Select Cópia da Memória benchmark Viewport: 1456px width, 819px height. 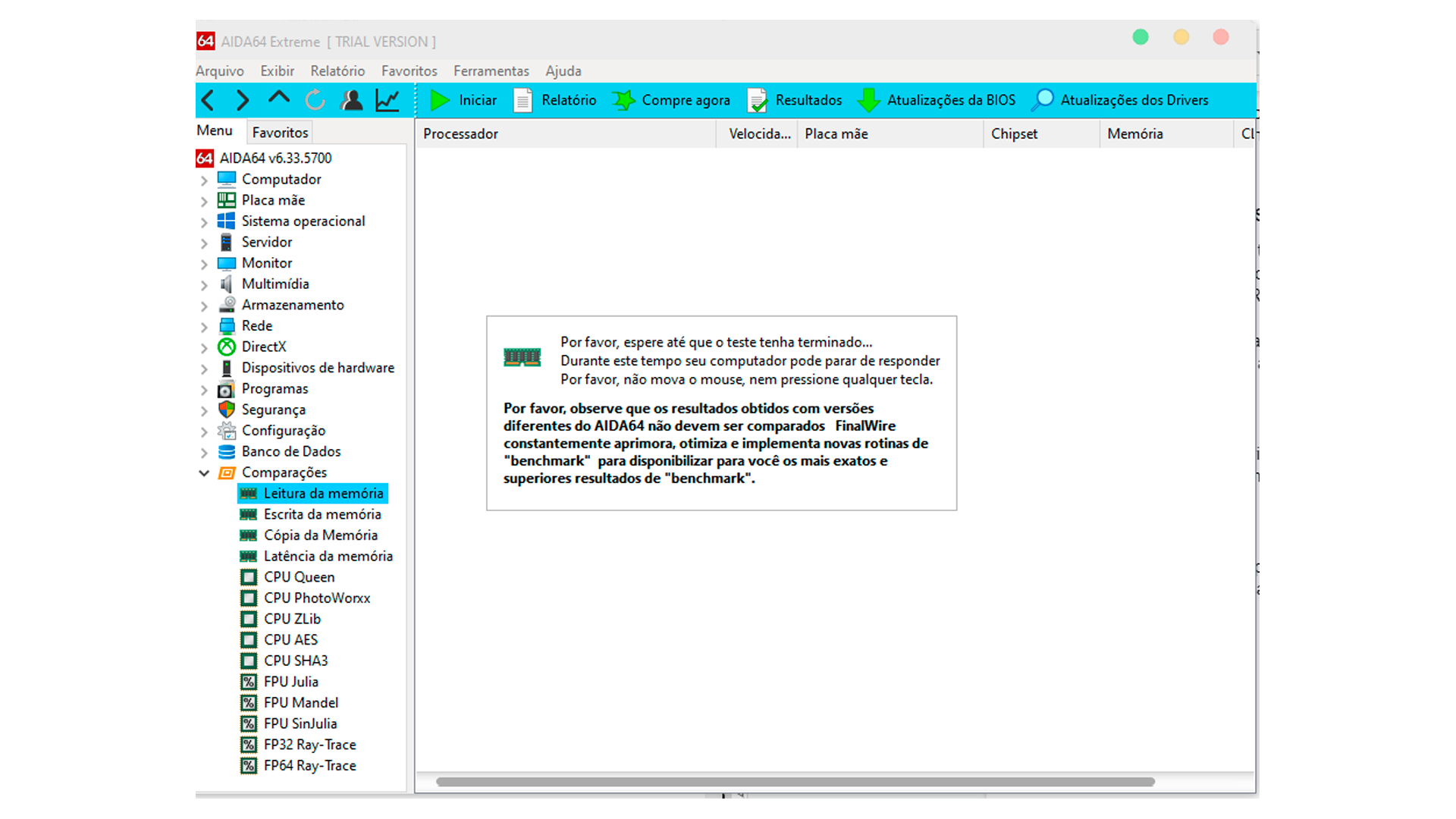(x=309, y=535)
